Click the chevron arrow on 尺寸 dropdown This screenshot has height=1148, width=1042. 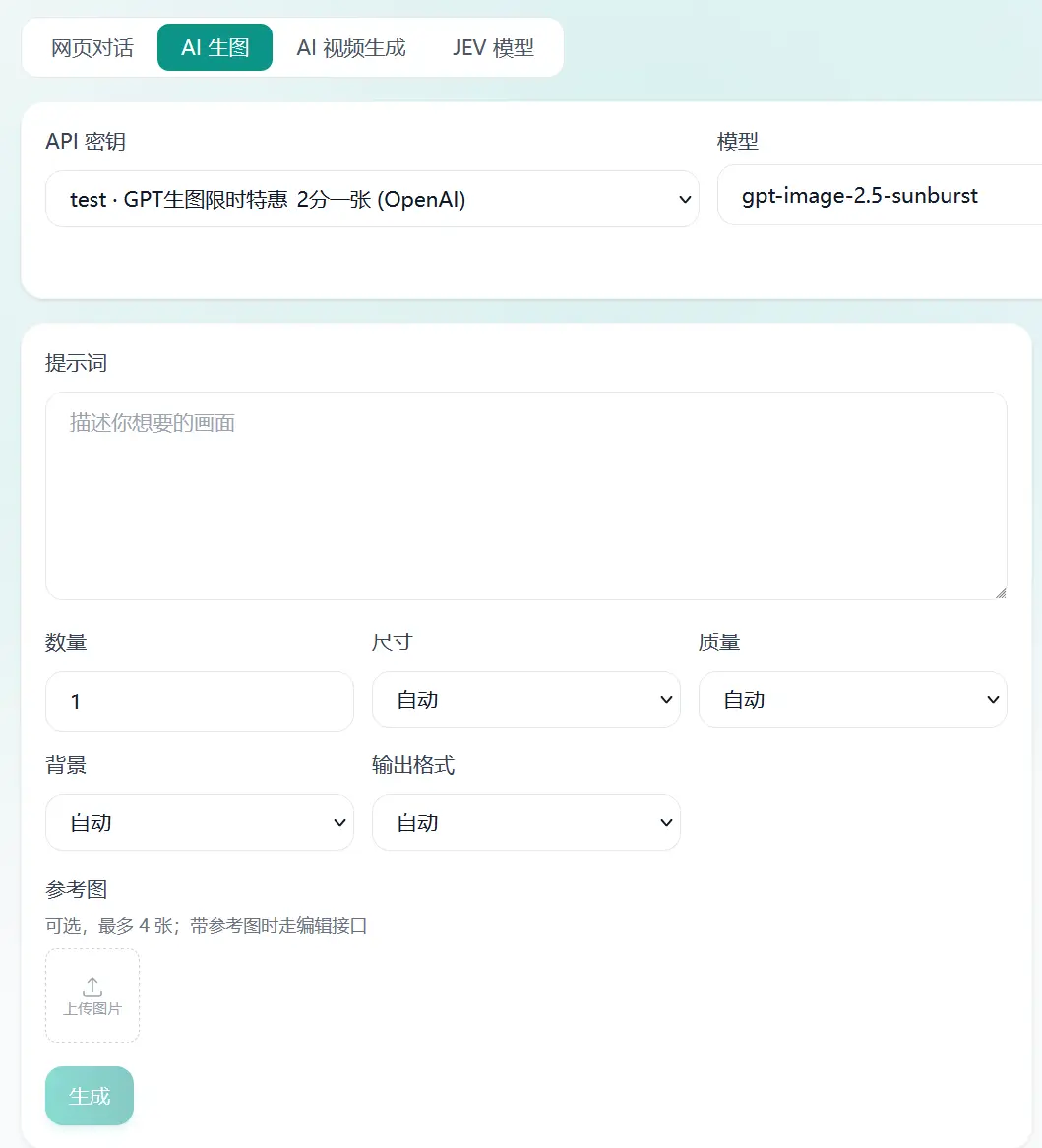666,700
